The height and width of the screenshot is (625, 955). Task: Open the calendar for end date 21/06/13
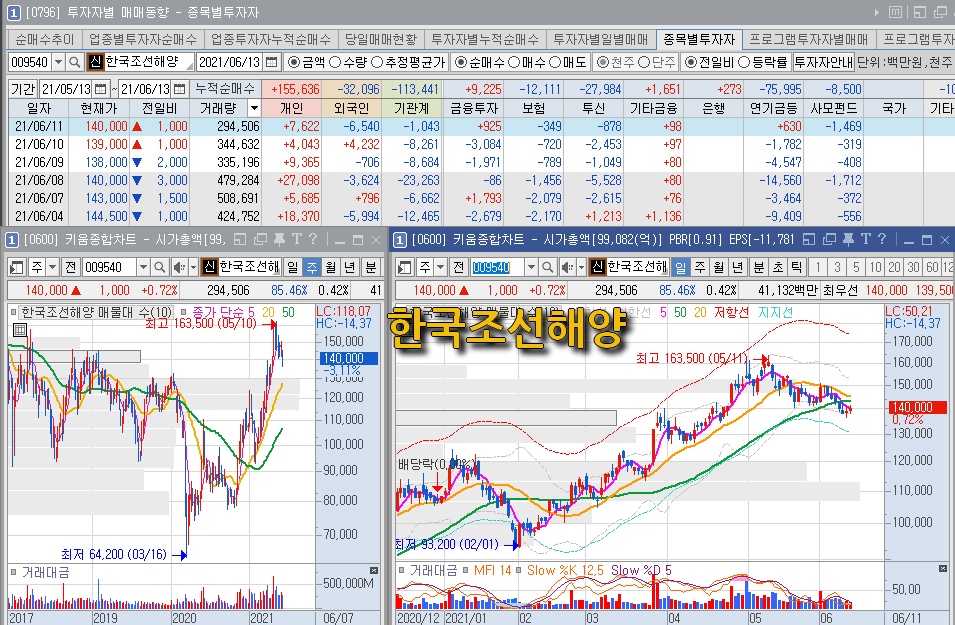pos(180,89)
